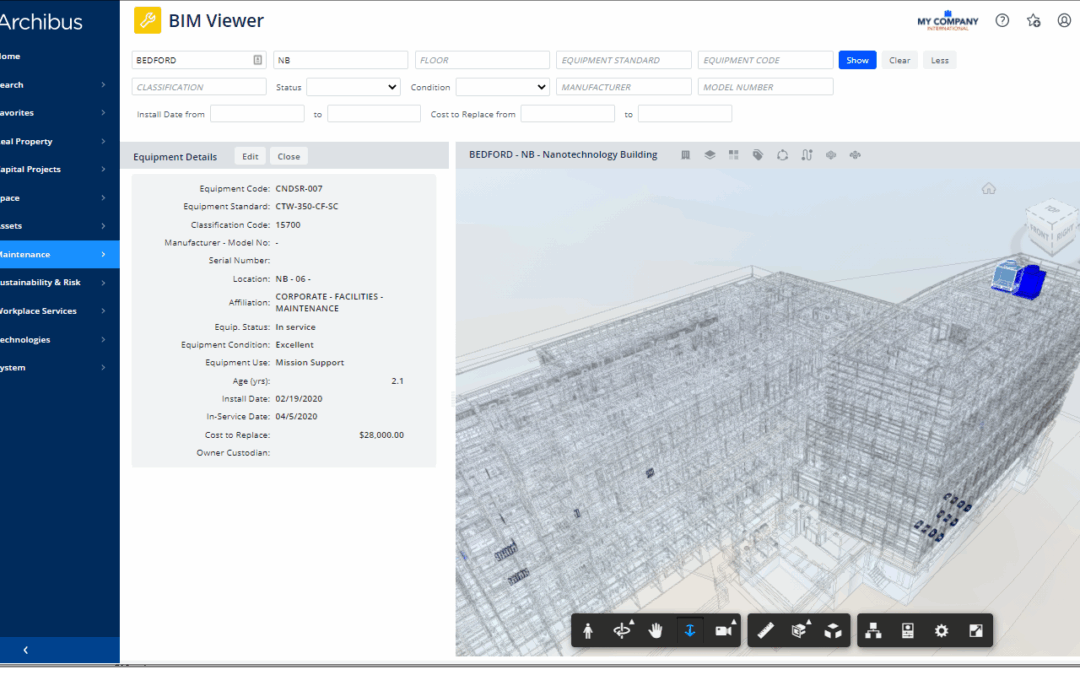Click the Home view icon in viewer
Screen dimensions: 1080x675
(x=988, y=189)
